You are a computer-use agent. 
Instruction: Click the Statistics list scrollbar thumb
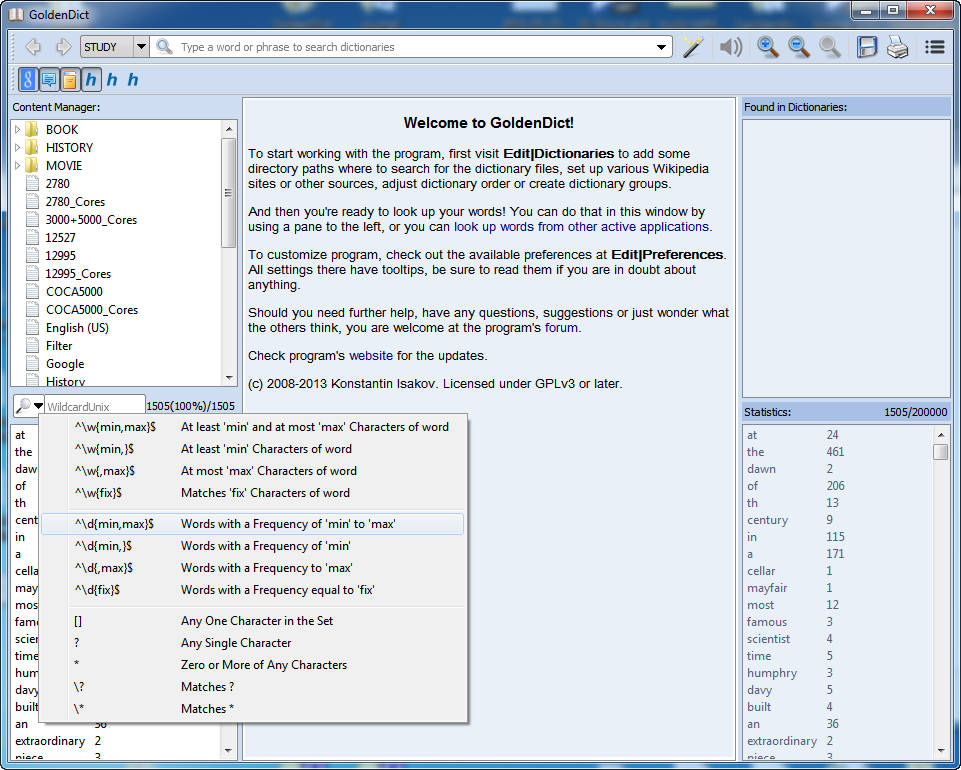(940, 452)
